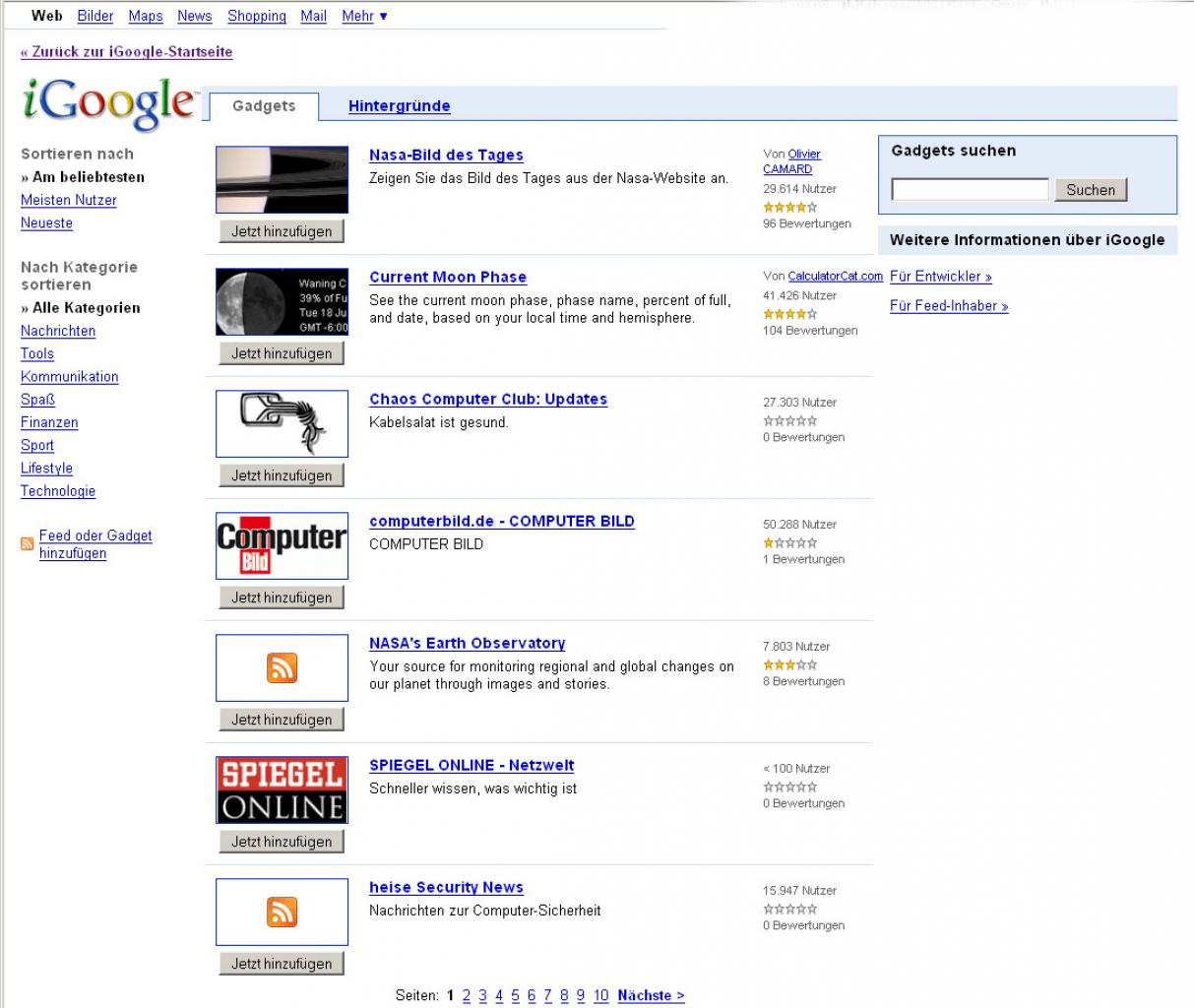Click the star rating of Nasa-Bild des Tages
1194x1008 pixels.
click(790, 207)
